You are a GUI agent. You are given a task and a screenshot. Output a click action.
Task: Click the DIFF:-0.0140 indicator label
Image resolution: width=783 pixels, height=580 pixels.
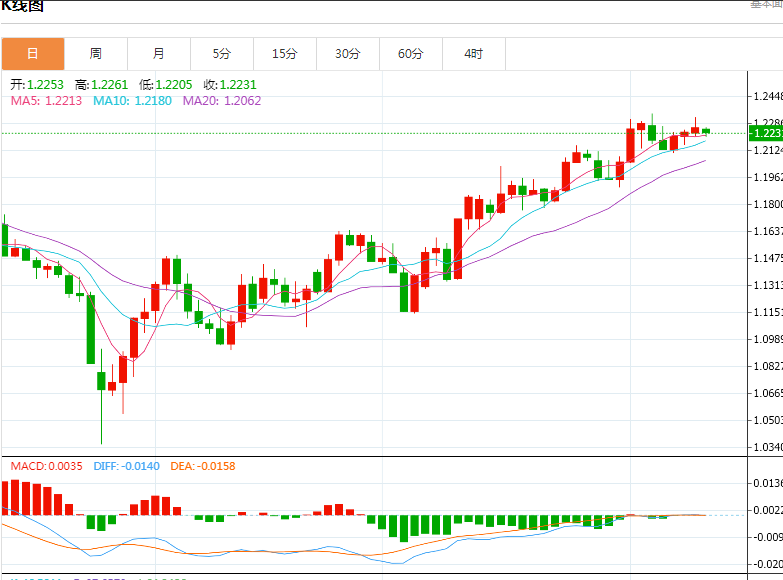[x=126, y=466]
